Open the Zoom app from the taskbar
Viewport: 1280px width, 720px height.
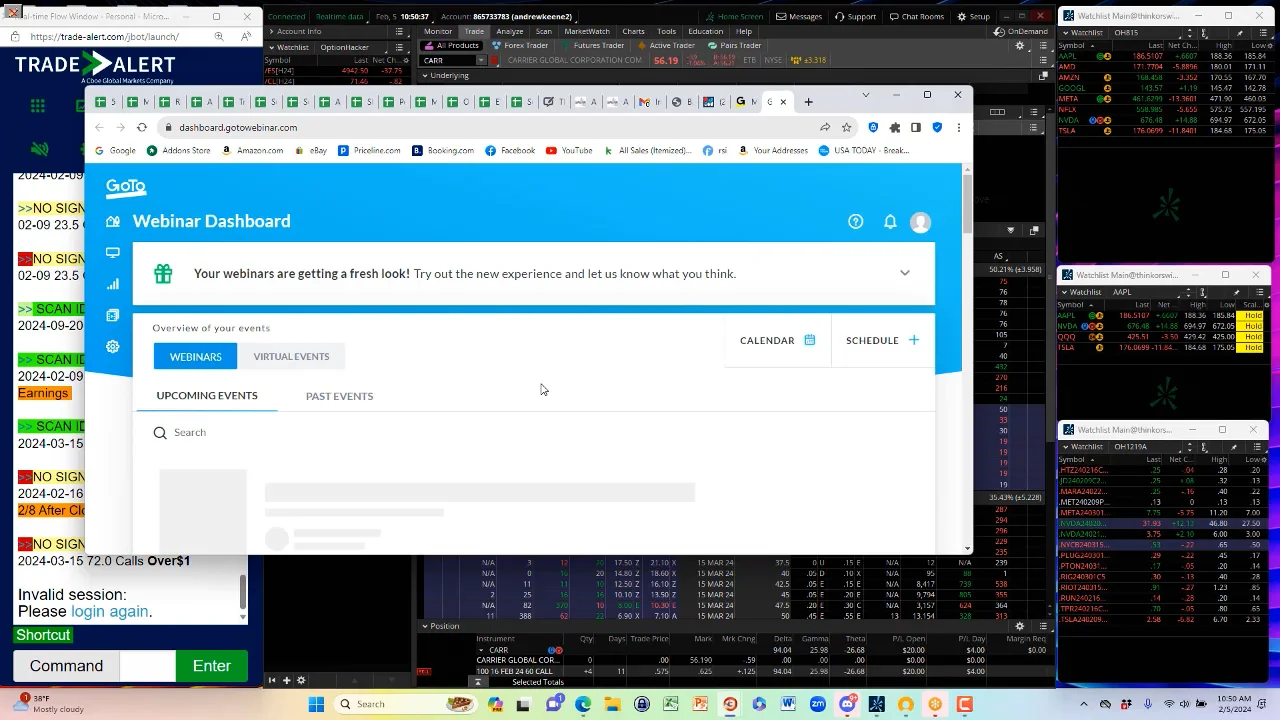[x=818, y=704]
